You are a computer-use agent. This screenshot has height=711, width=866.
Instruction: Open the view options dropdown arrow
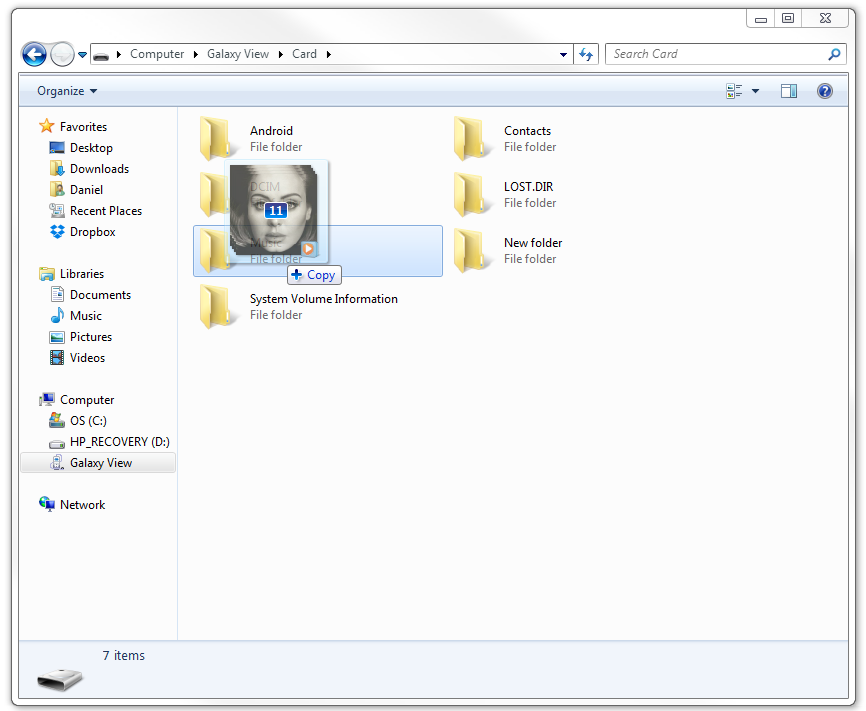click(x=755, y=91)
